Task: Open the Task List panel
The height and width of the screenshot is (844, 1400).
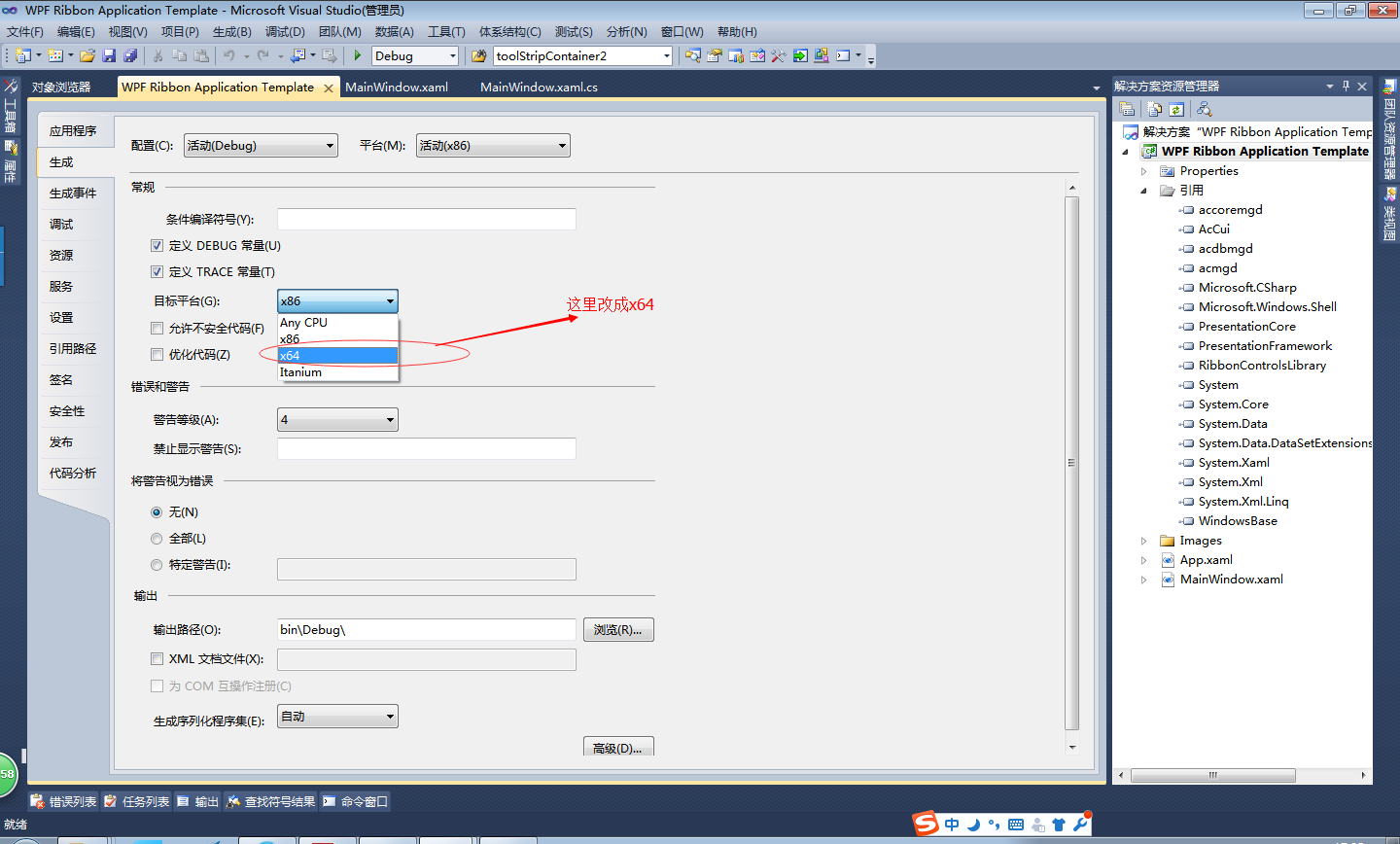Action: [x=137, y=801]
